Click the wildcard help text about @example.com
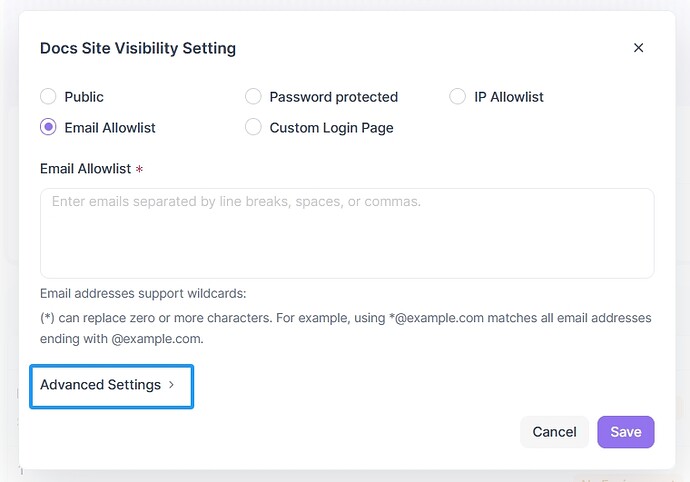The height and width of the screenshot is (482, 690). tap(345, 328)
